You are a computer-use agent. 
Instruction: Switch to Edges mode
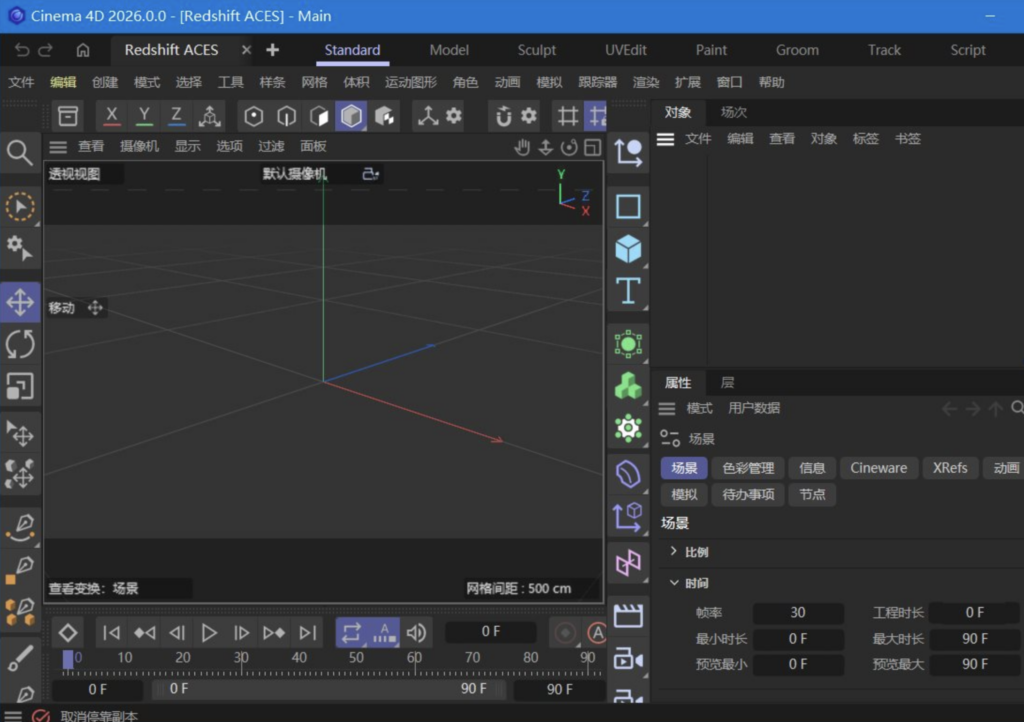point(286,116)
